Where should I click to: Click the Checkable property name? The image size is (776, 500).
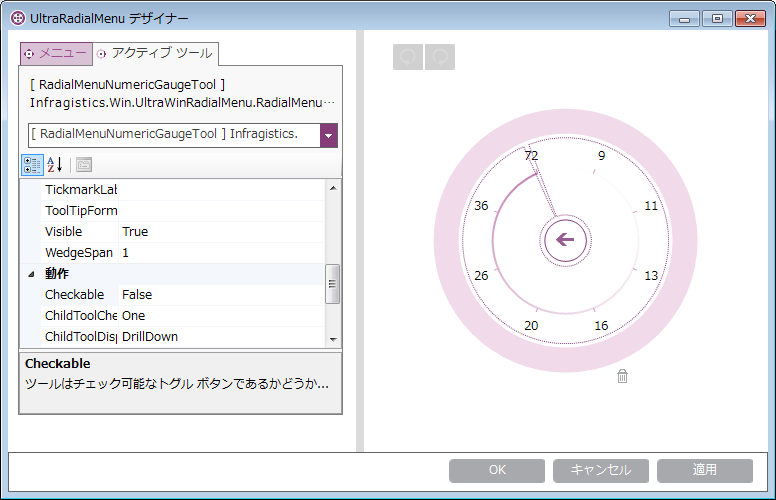click(x=74, y=295)
